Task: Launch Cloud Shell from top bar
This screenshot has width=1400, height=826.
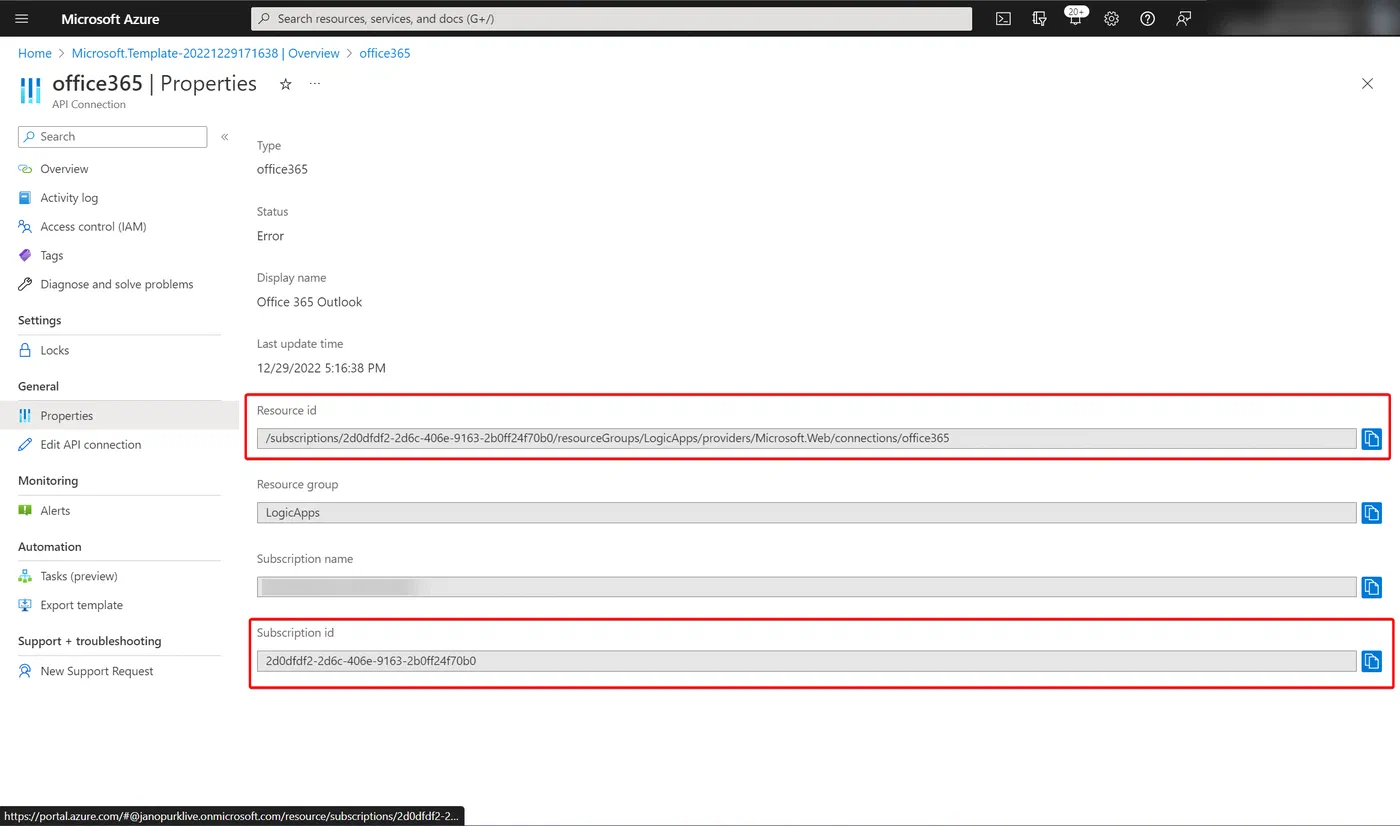Action: tap(1003, 18)
